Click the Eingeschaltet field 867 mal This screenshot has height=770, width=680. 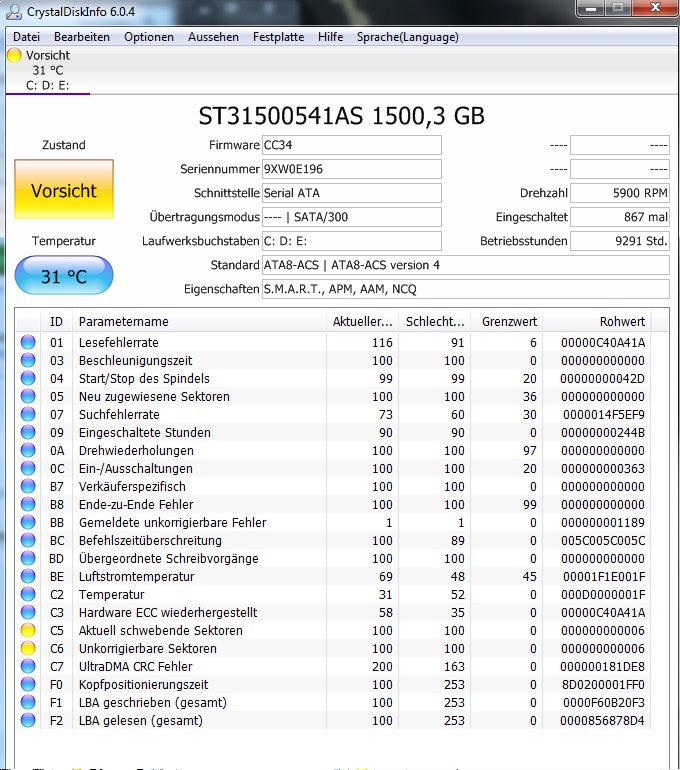[620, 217]
